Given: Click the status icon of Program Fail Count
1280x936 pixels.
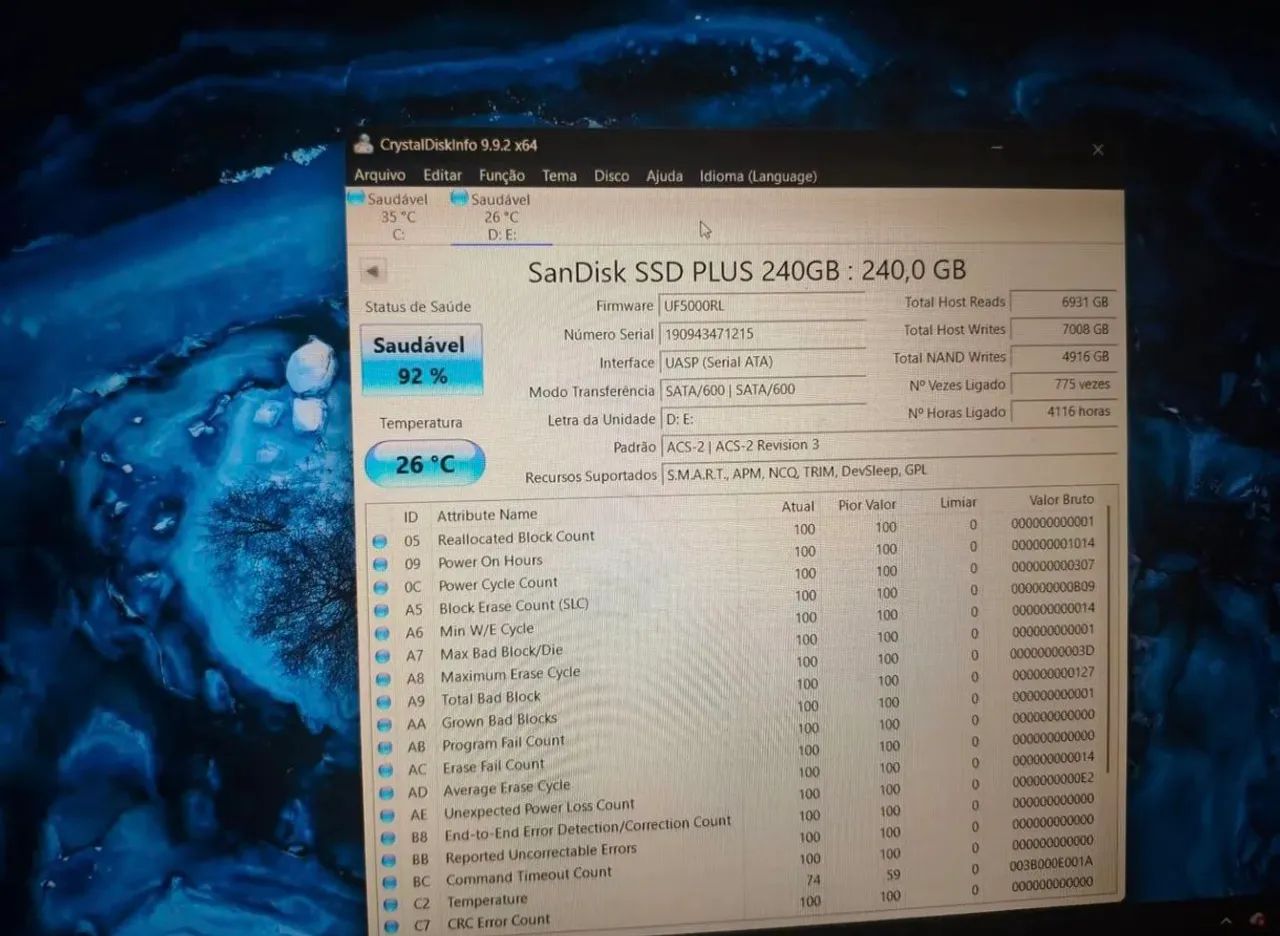Looking at the screenshot, I should point(385,748).
